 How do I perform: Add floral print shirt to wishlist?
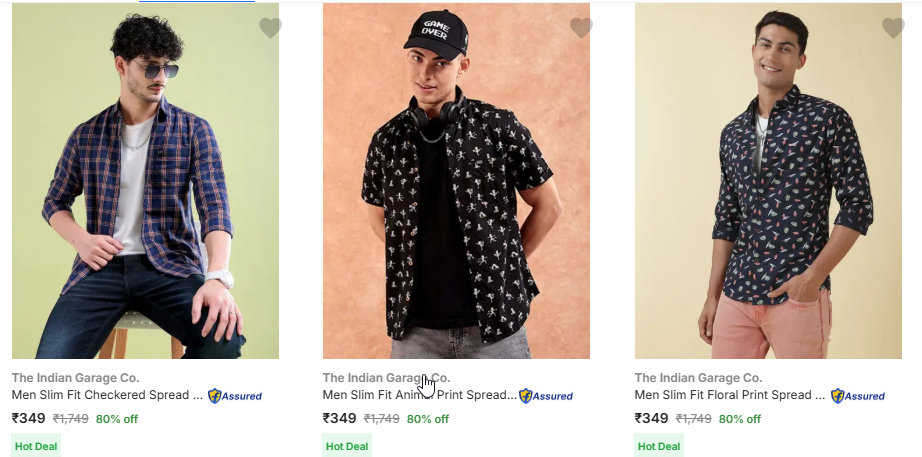893,28
